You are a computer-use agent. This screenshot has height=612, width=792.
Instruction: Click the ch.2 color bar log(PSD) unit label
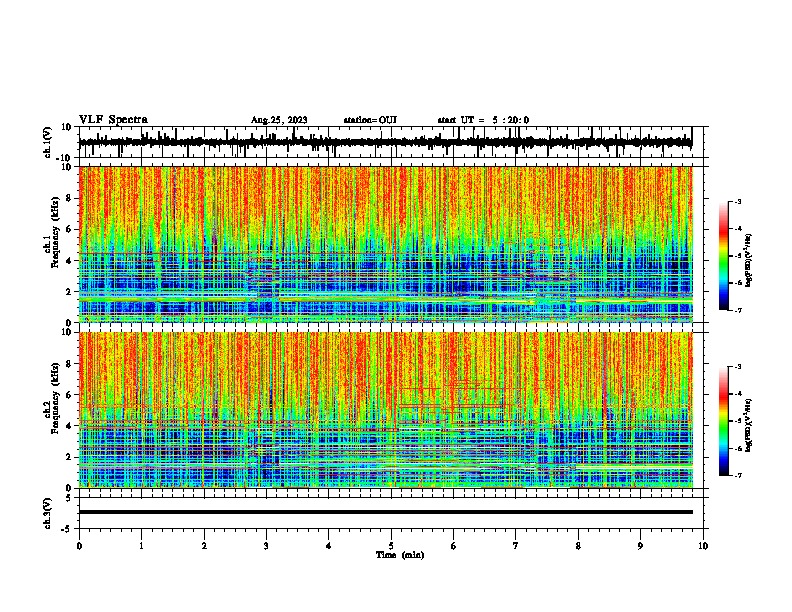[x=749, y=425]
